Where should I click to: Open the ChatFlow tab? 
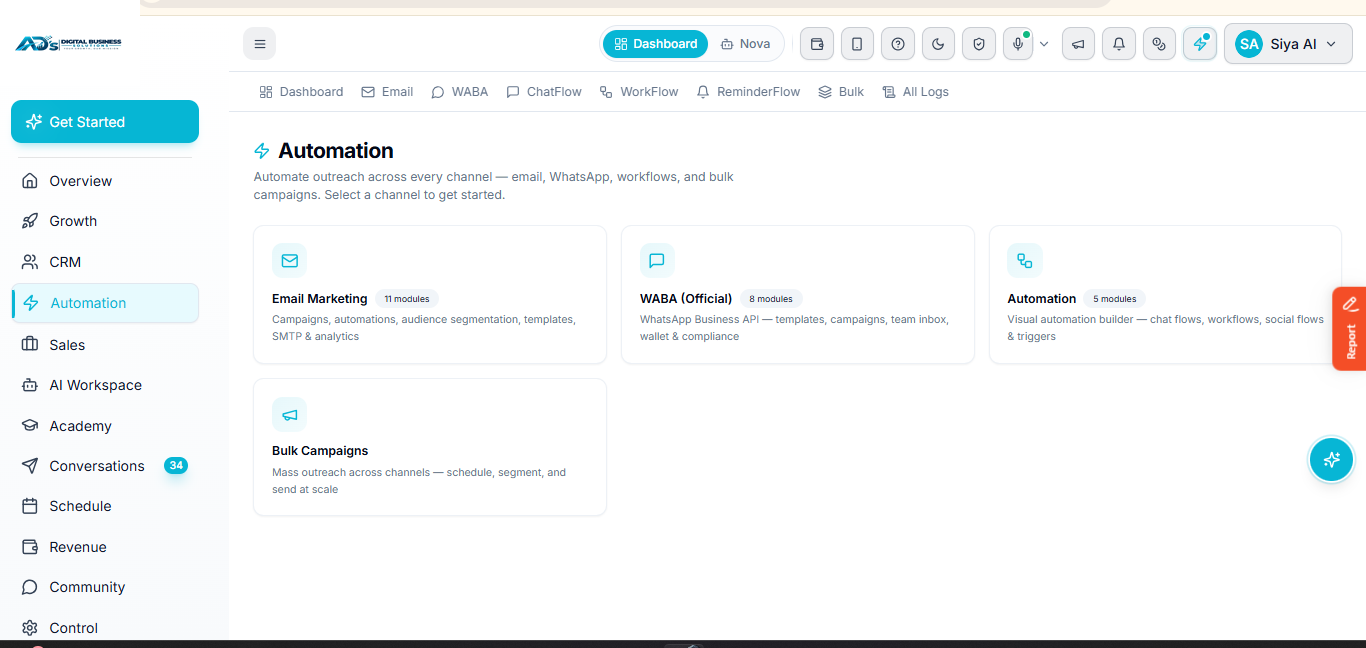coord(544,92)
